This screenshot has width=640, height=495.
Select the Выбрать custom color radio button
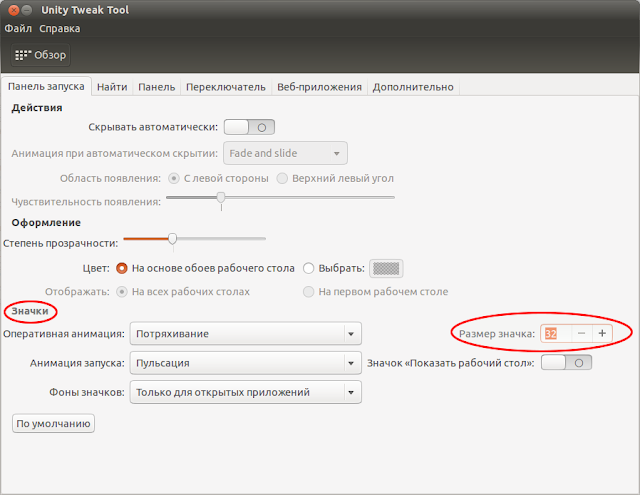[309, 268]
